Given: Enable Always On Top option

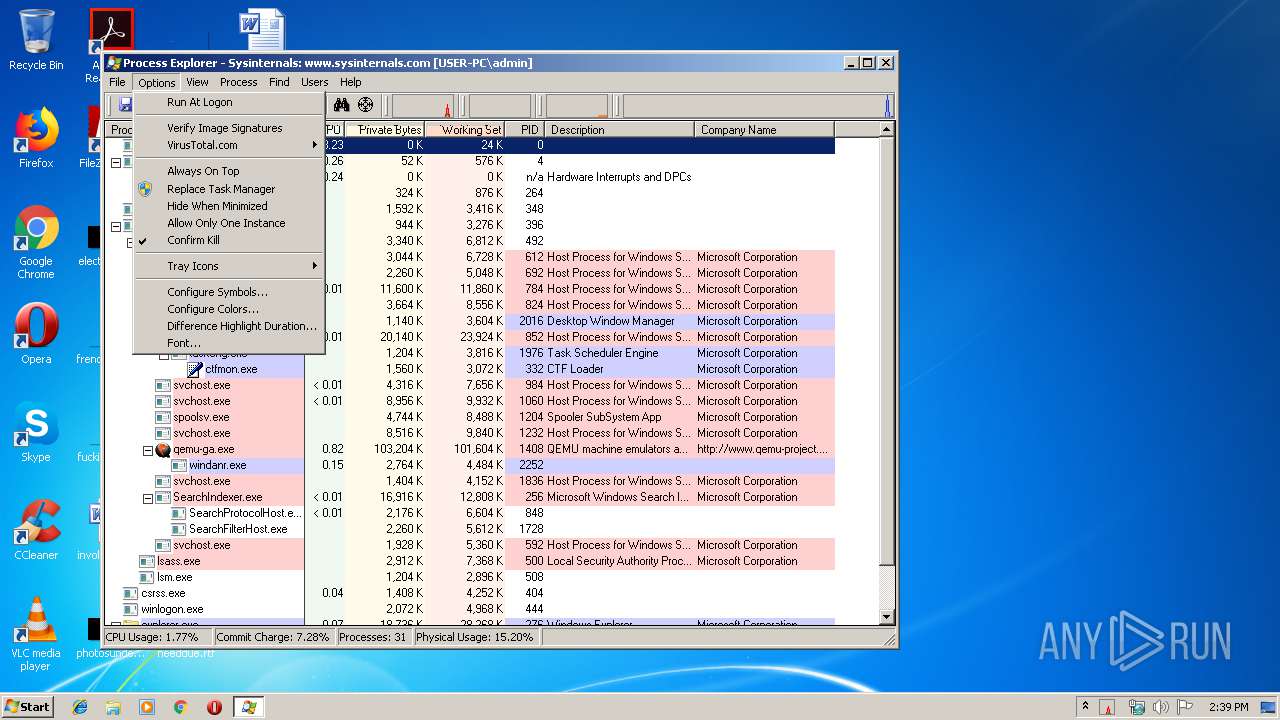Looking at the screenshot, I should [x=229, y=171].
